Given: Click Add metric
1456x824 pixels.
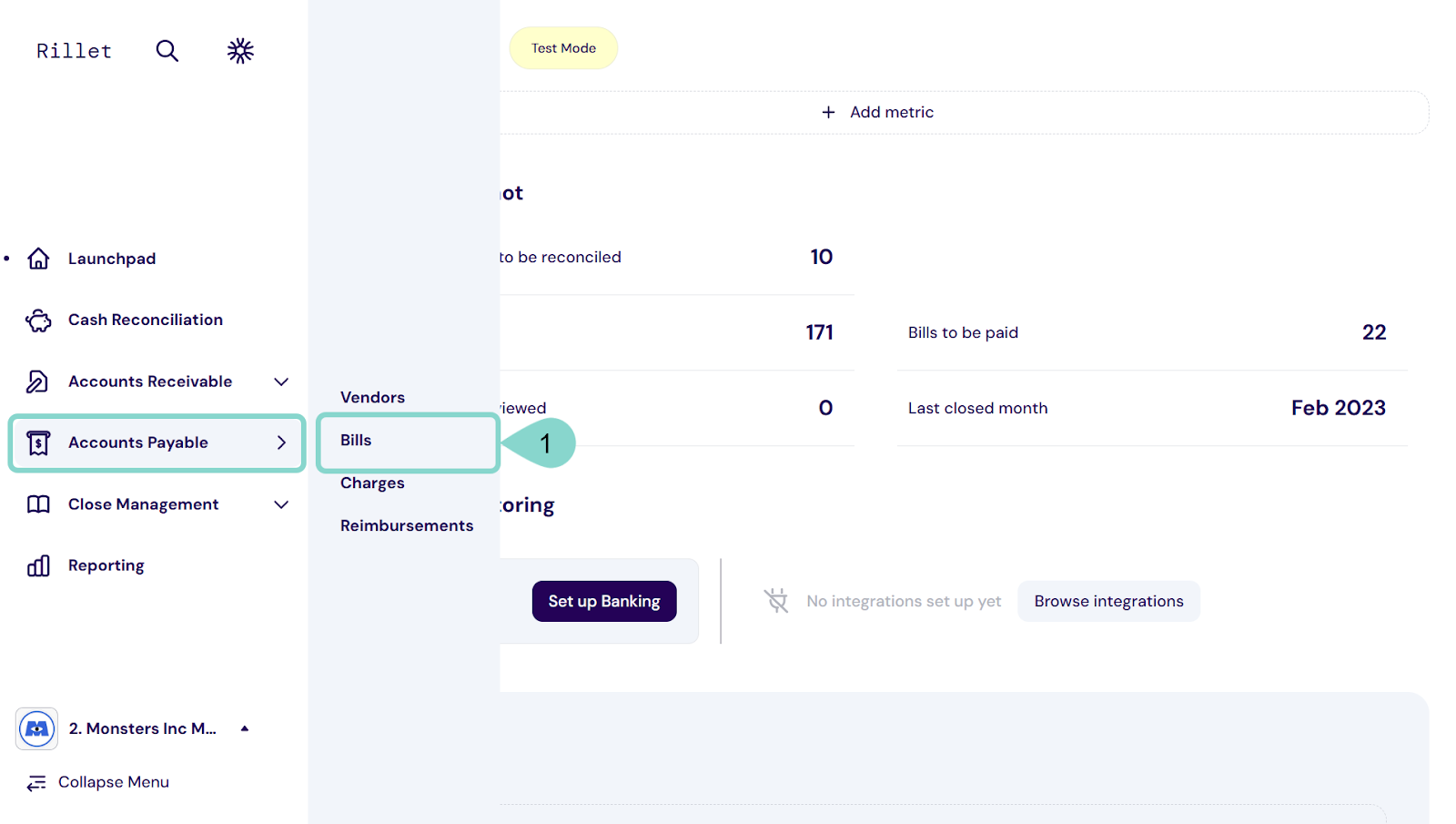Looking at the screenshot, I should click(x=878, y=112).
